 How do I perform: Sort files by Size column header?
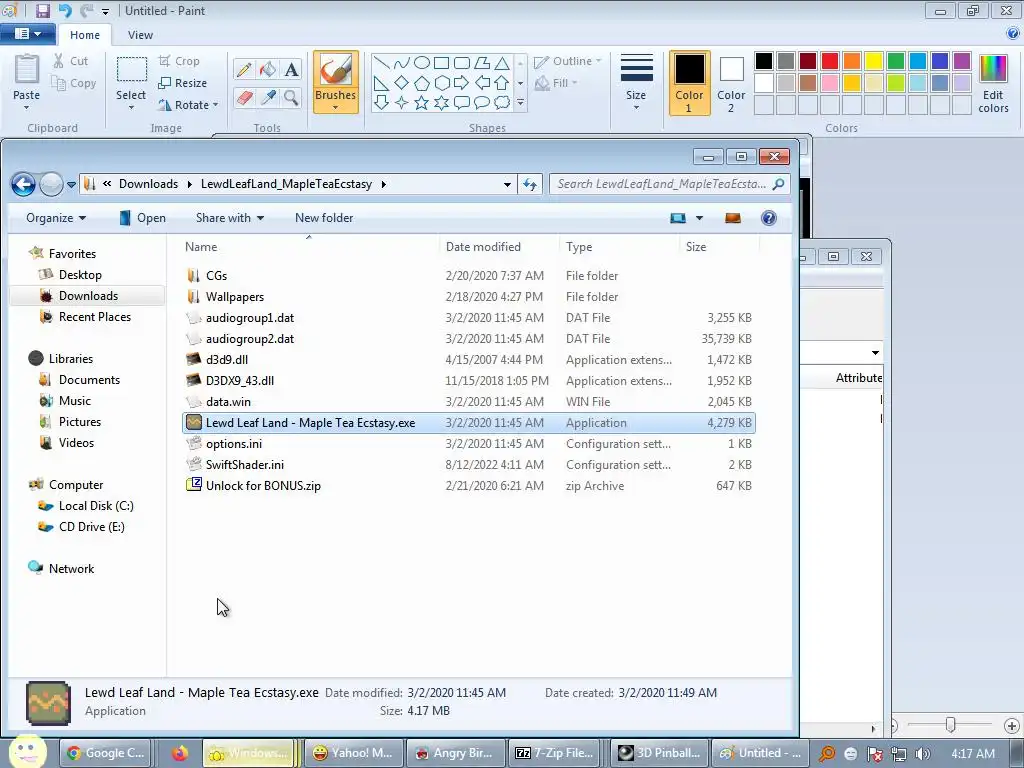(719, 247)
